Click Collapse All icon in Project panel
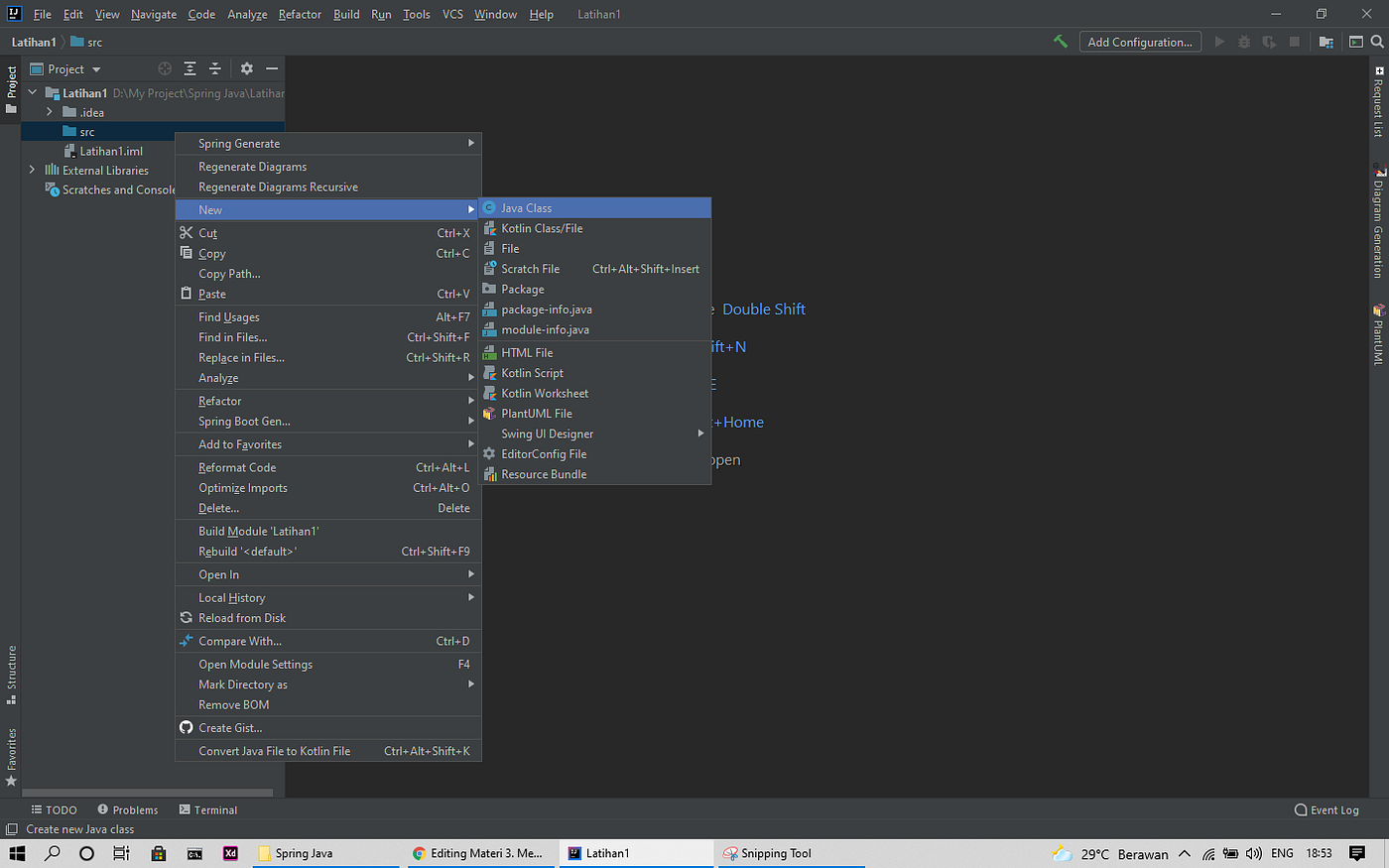The height and width of the screenshot is (868, 1389). (214, 68)
